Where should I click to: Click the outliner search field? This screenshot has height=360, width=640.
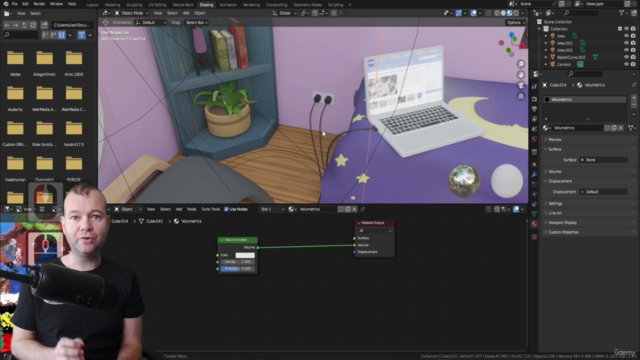tap(581, 13)
